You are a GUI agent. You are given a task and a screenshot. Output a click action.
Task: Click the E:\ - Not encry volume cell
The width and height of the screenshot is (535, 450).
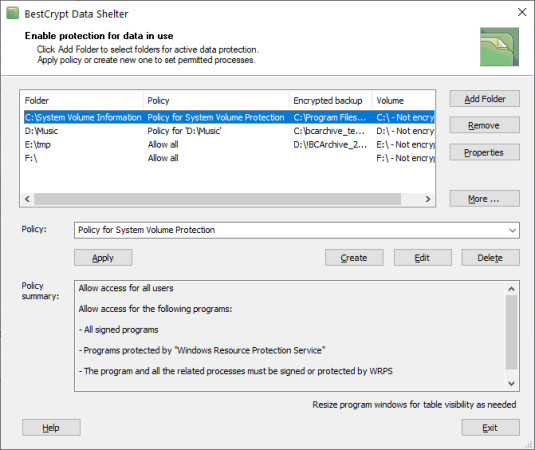tap(405, 145)
